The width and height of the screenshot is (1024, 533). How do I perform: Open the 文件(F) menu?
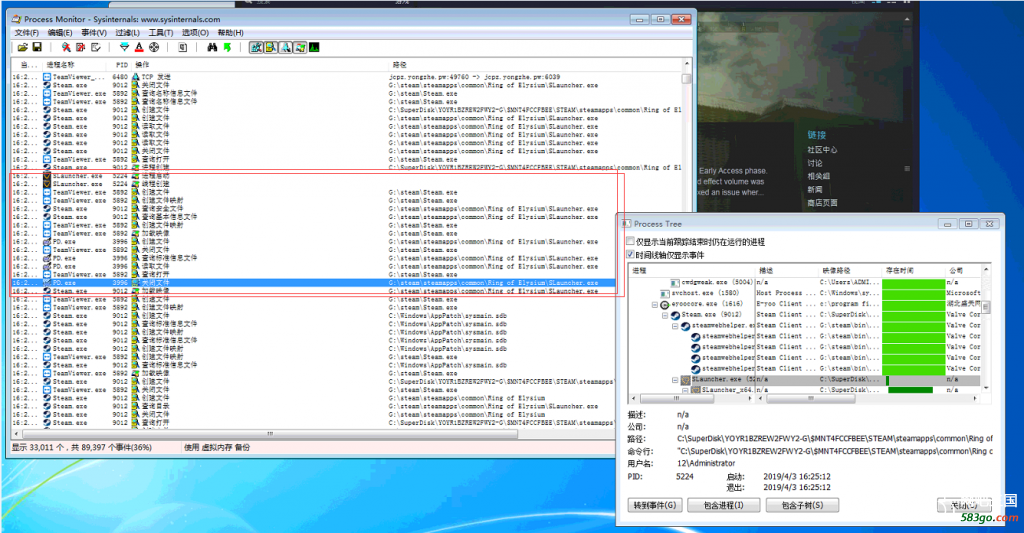tap(26, 33)
